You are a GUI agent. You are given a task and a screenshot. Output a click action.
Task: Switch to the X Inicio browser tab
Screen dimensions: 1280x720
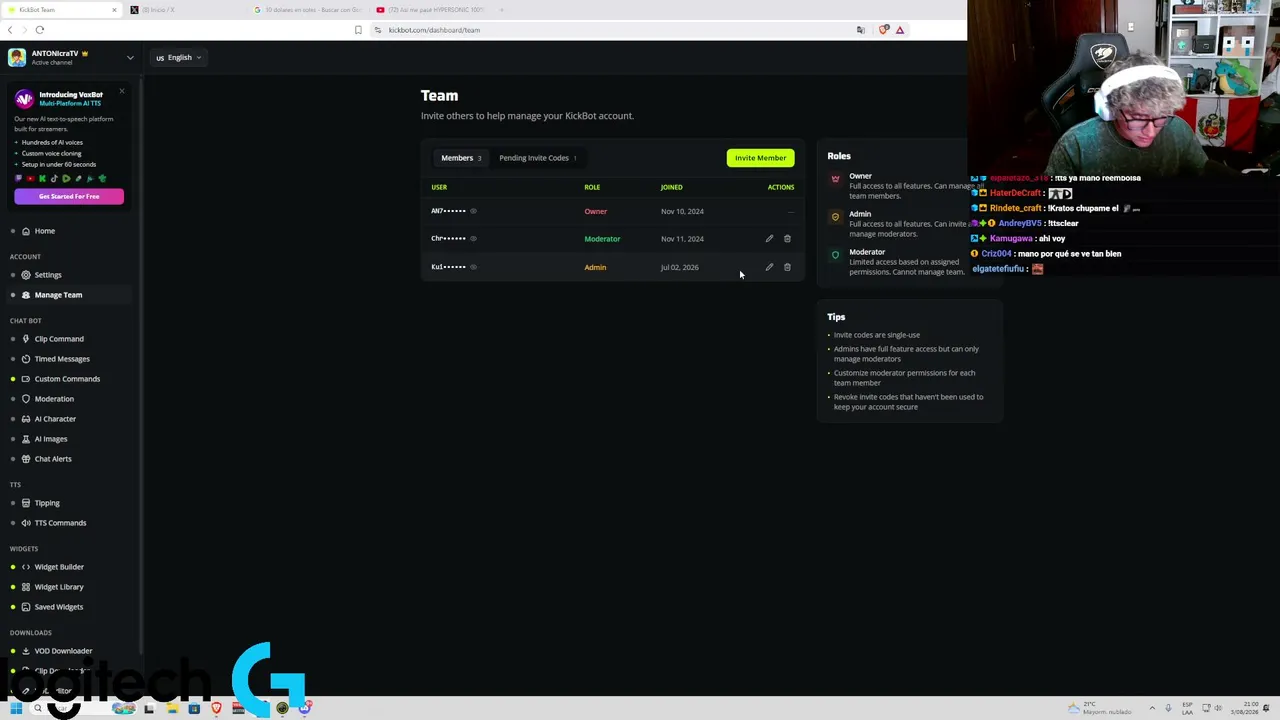tap(185, 10)
